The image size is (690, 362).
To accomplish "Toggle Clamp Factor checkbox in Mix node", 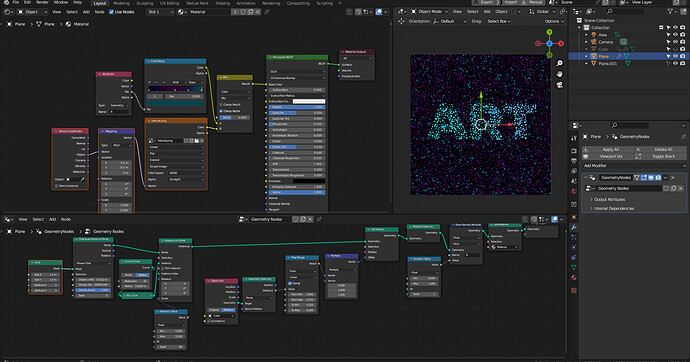I will pyautogui.click(x=221, y=111).
